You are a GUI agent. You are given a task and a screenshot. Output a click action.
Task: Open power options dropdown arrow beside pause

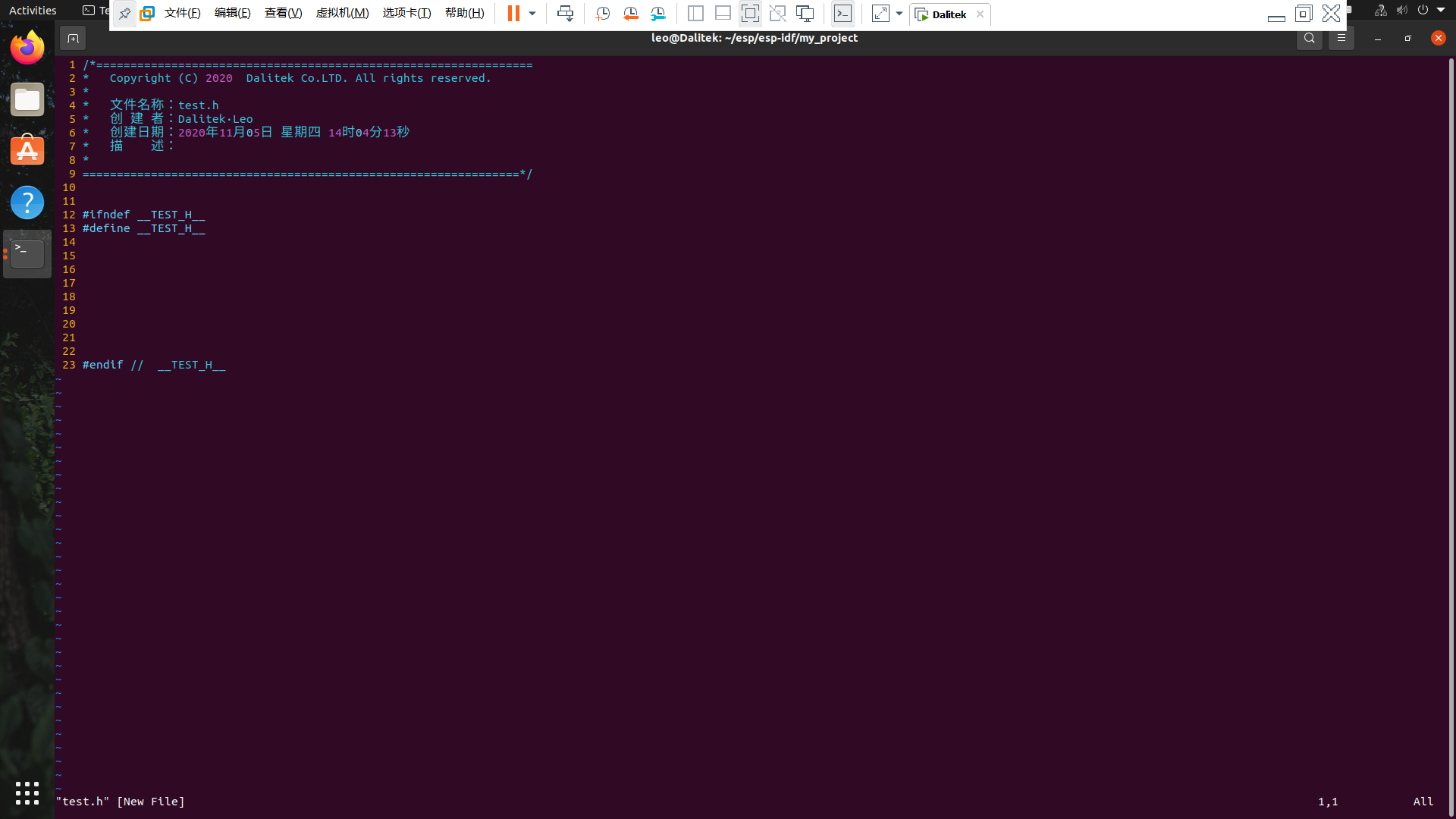[532, 14]
